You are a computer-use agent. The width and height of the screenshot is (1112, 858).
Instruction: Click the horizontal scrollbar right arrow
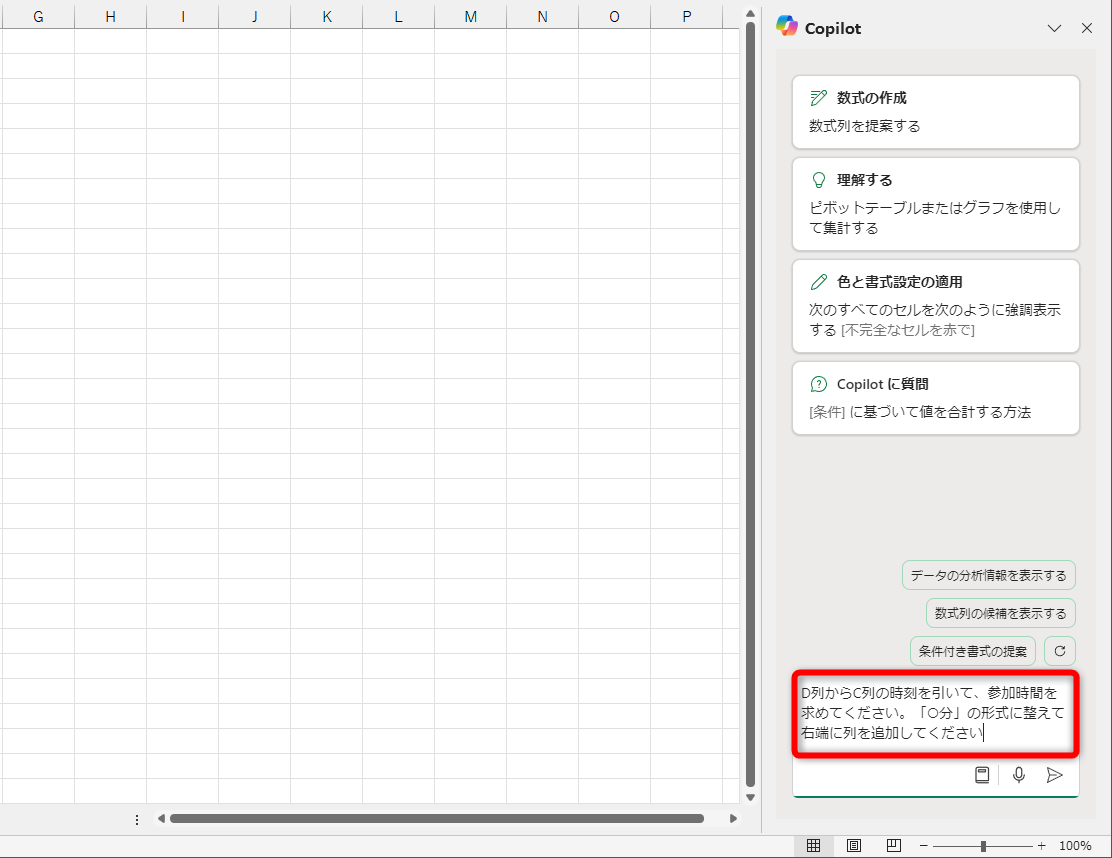coord(733,818)
